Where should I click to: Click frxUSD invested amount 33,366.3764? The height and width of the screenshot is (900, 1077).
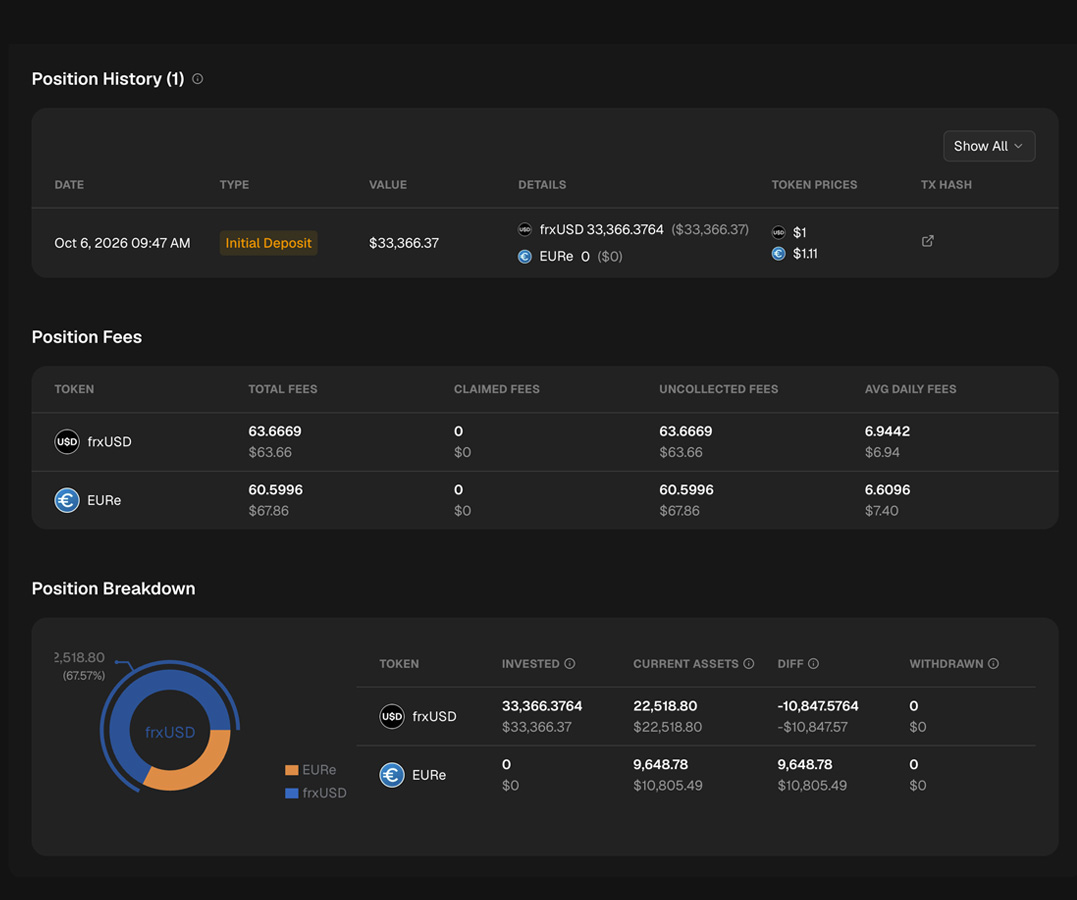pyautogui.click(x=542, y=706)
